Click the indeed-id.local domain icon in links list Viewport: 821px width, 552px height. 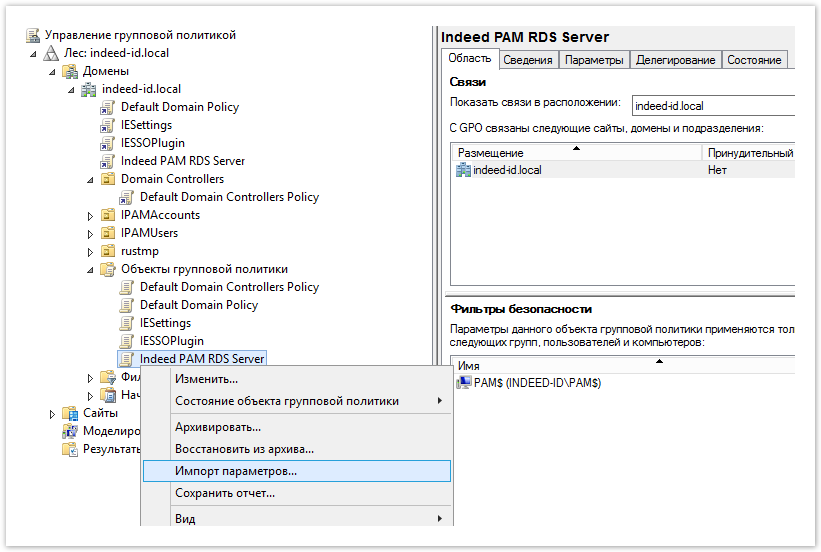pos(463,170)
